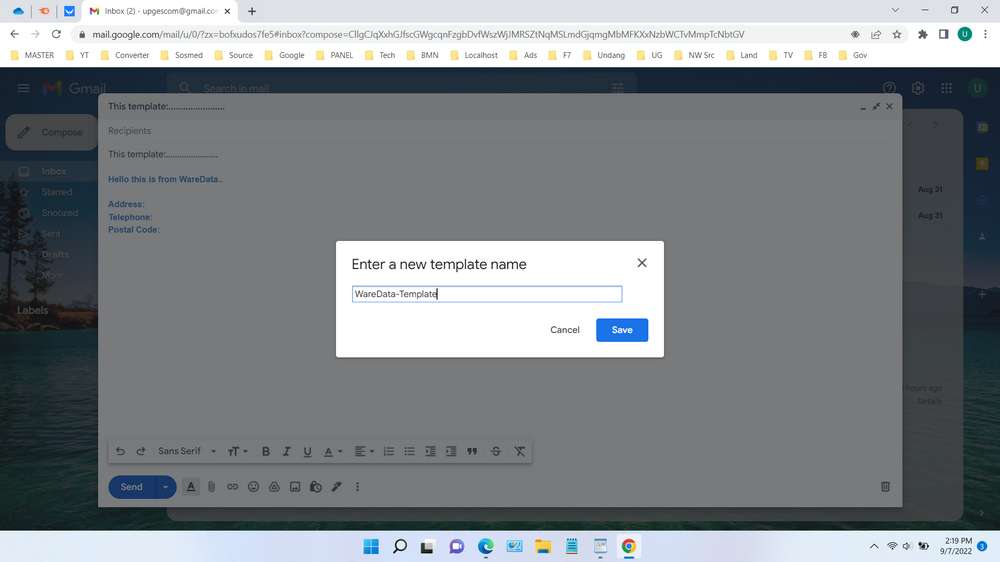
Task: Click the compose subject line
Action: [x=499, y=154]
